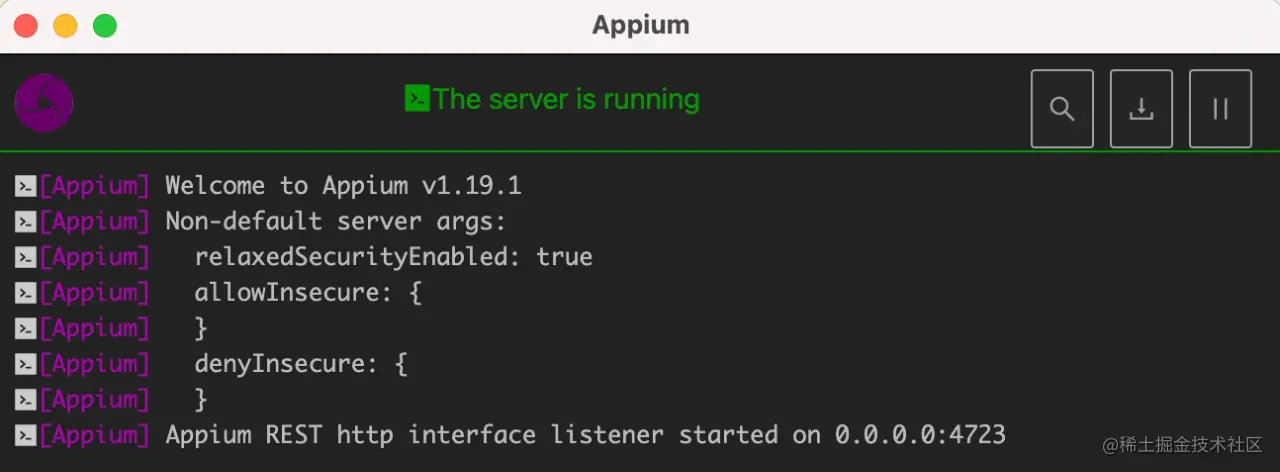
Task: Click the 'Appium' window title
Action: [640, 25]
